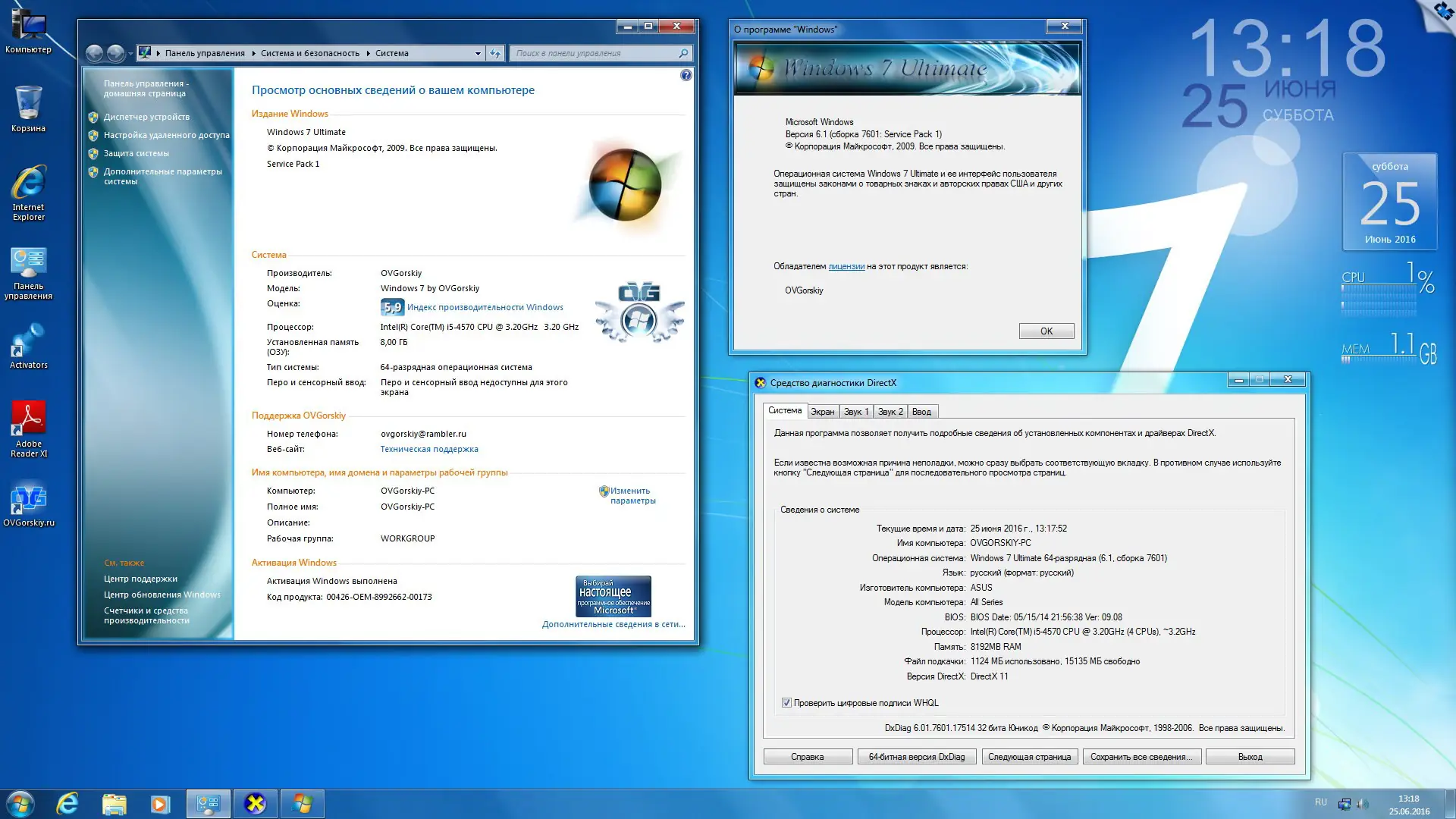Click the help question-mark icon in System window

pos(685,75)
